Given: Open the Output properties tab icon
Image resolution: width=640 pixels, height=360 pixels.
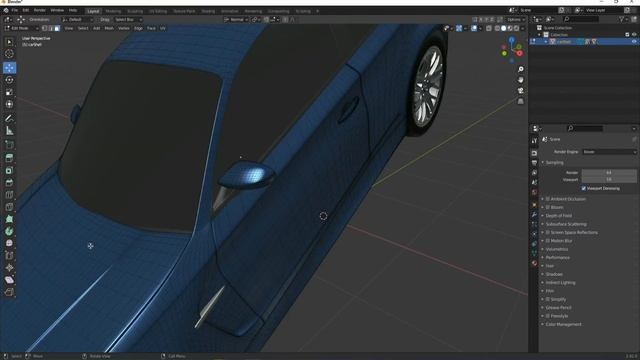Looking at the screenshot, I should (534, 163).
